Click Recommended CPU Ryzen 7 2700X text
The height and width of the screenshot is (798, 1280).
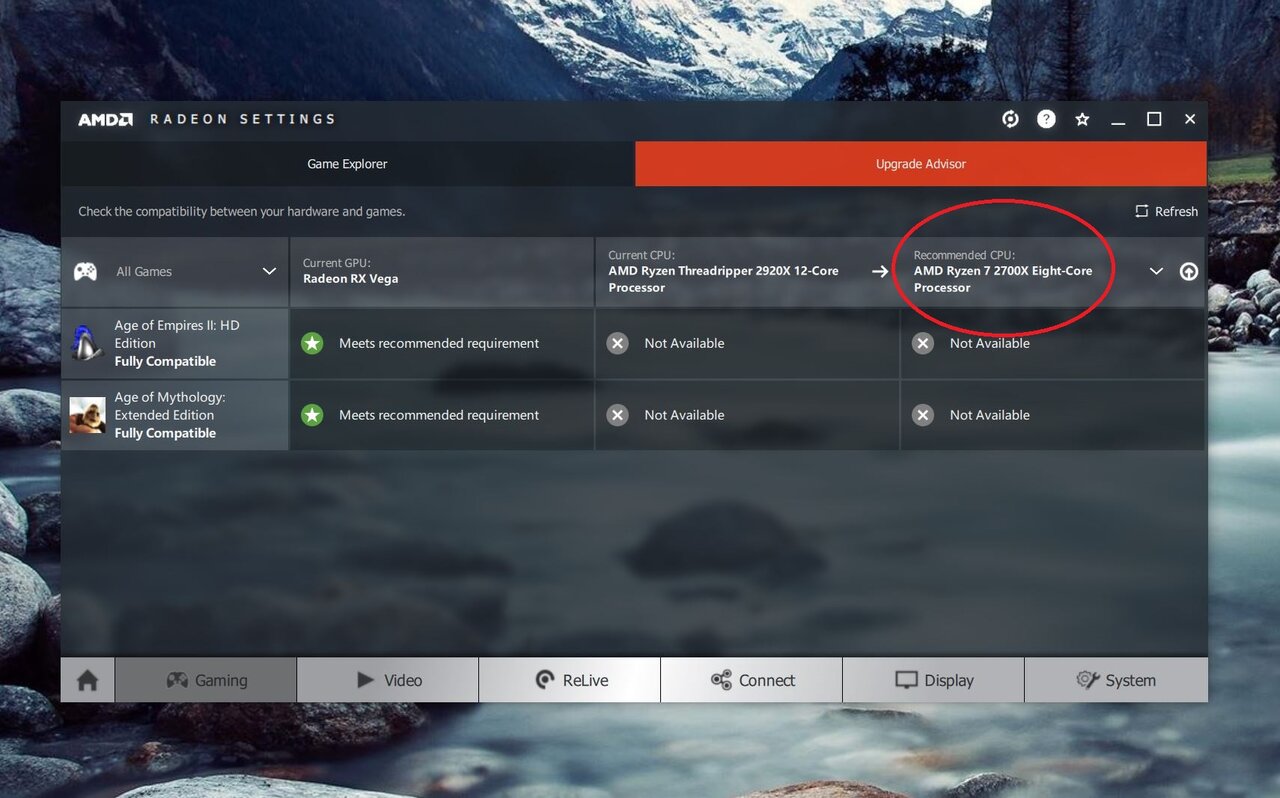(x=1003, y=279)
